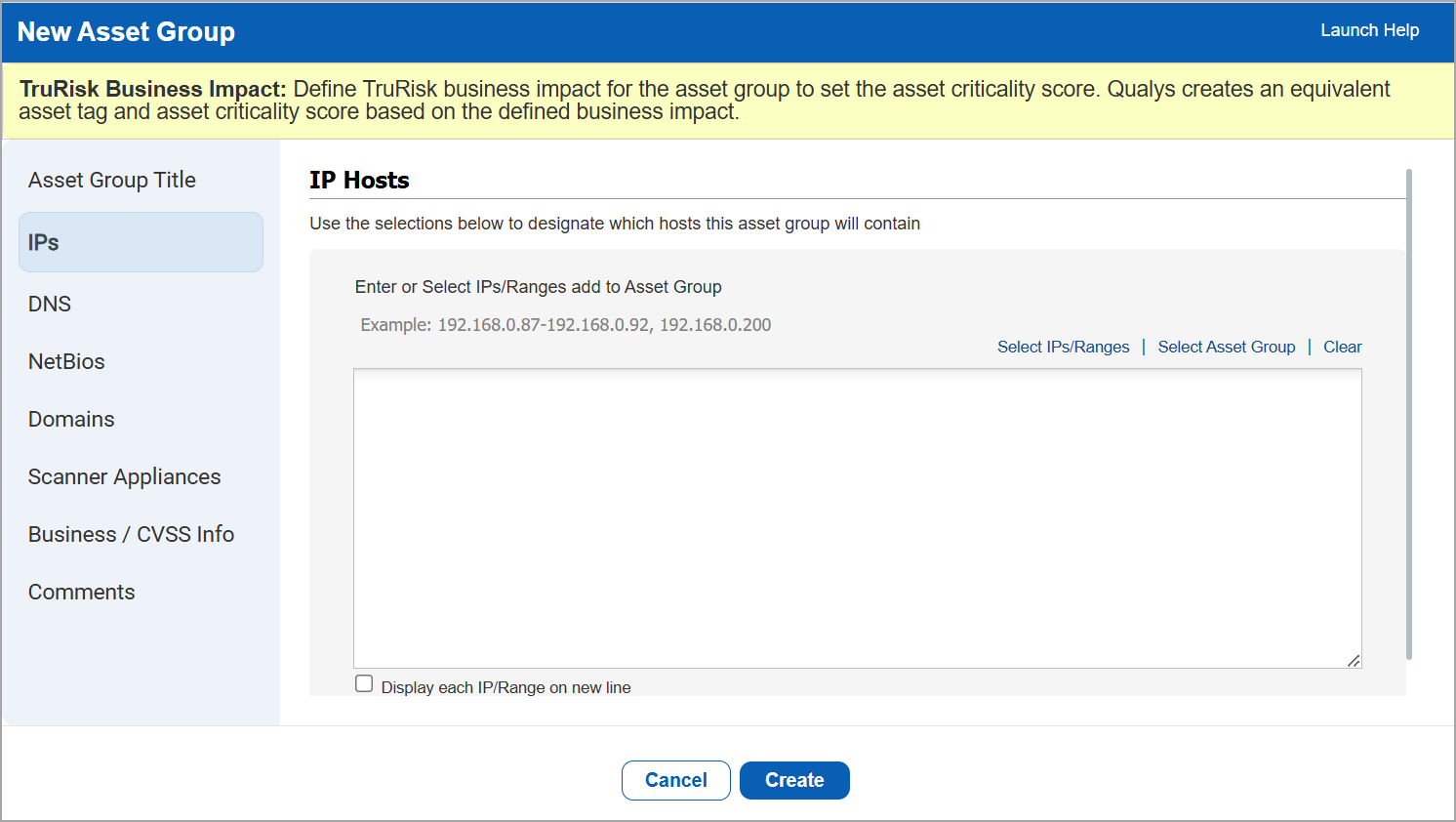Open the Domains section
The width and height of the screenshot is (1456, 822).
pyautogui.click(x=71, y=419)
